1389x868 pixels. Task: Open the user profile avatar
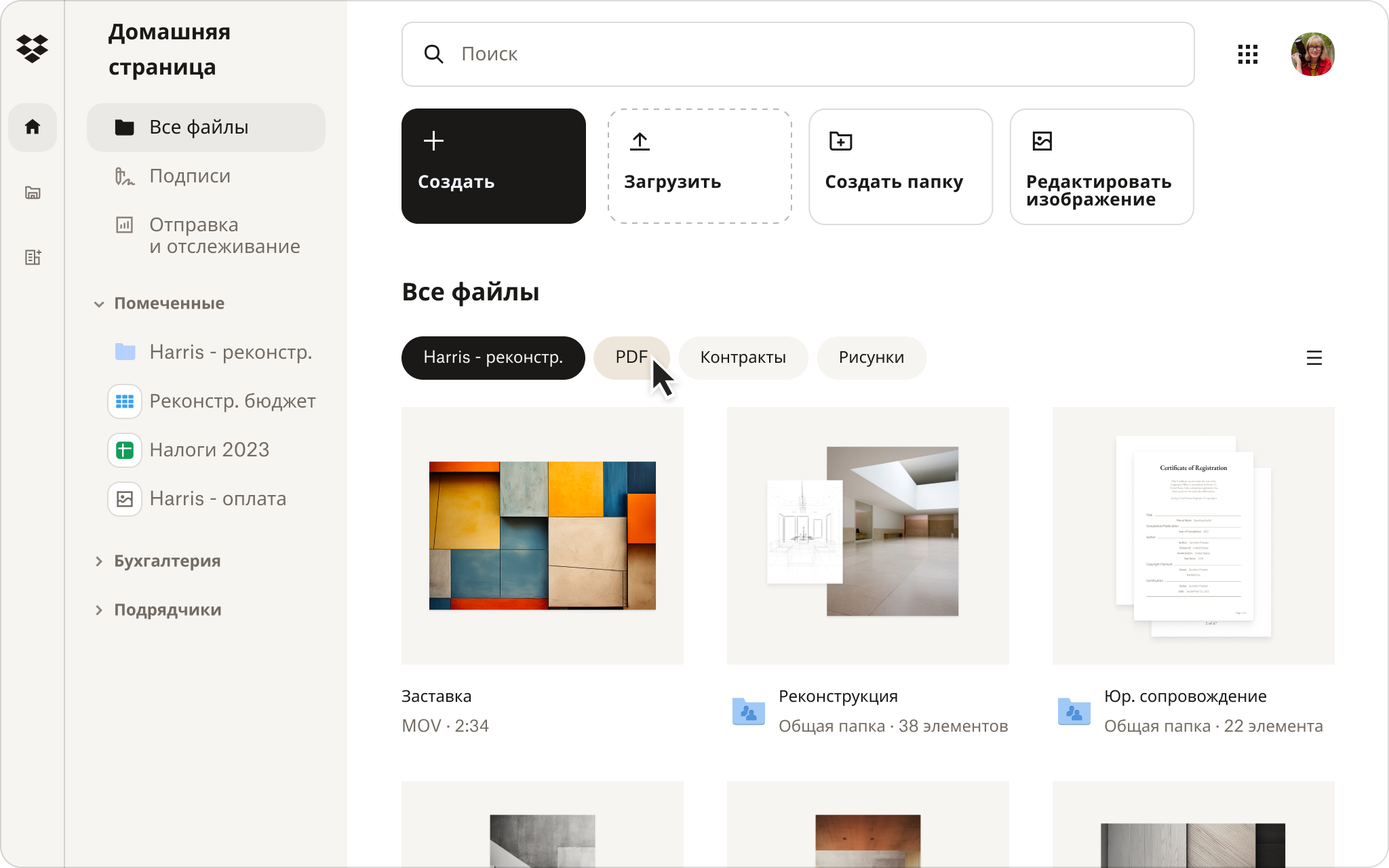(x=1312, y=54)
